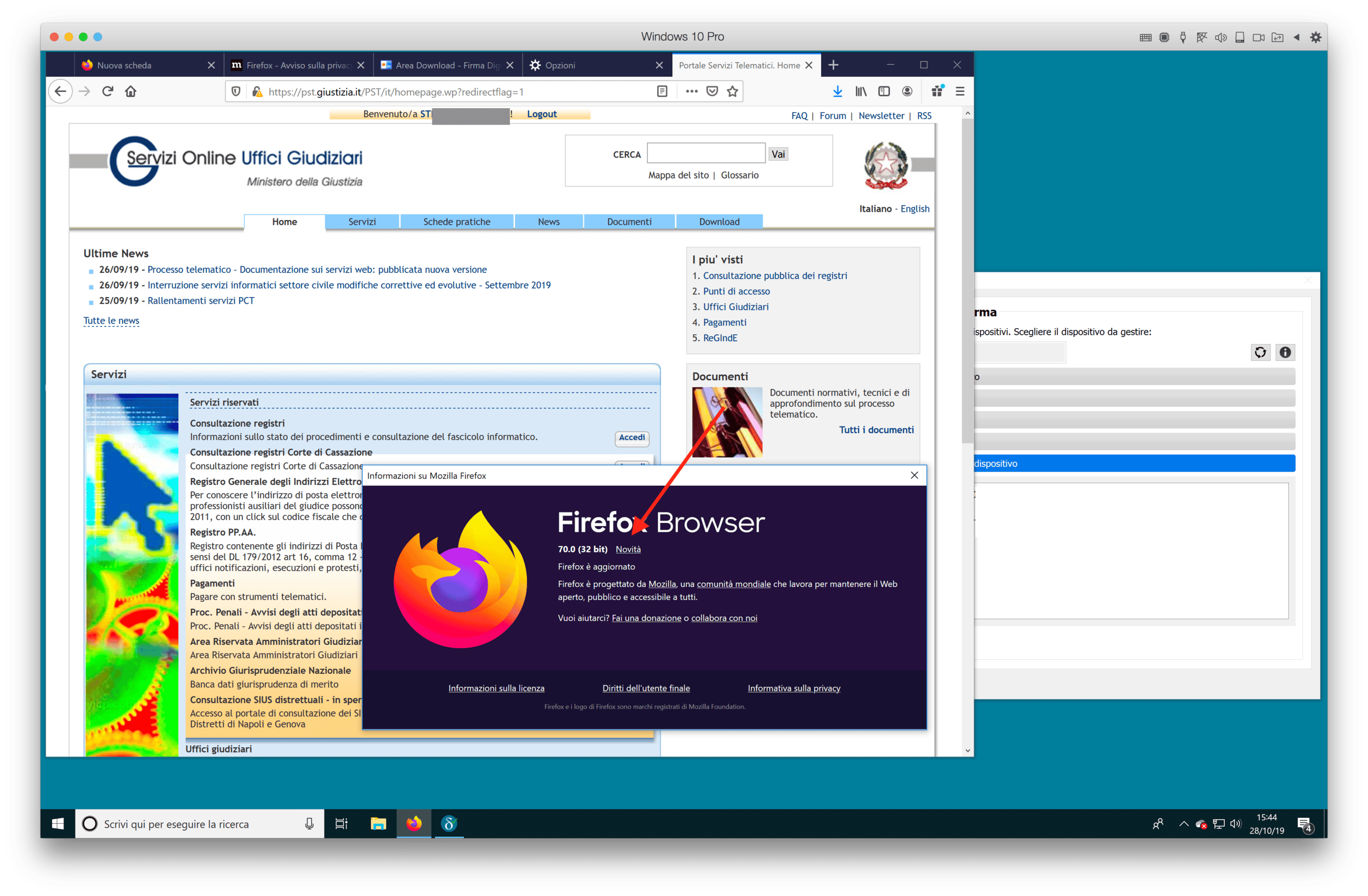Open FAQ link
This screenshot has width=1368, height=896.
[799, 115]
